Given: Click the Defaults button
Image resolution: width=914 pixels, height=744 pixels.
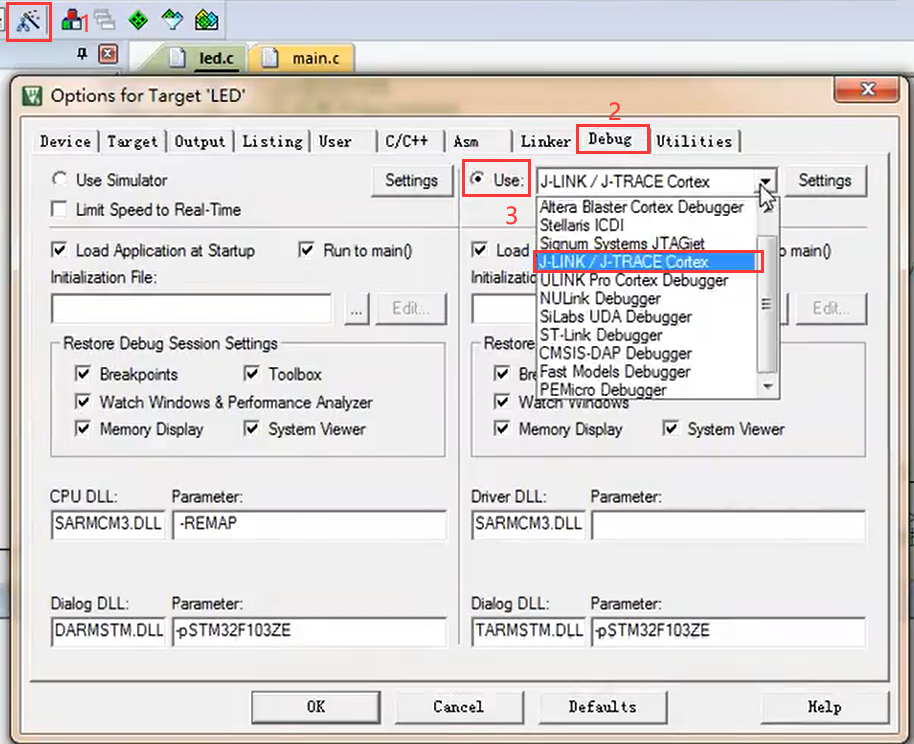Looking at the screenshot, I should click(602, 707).
